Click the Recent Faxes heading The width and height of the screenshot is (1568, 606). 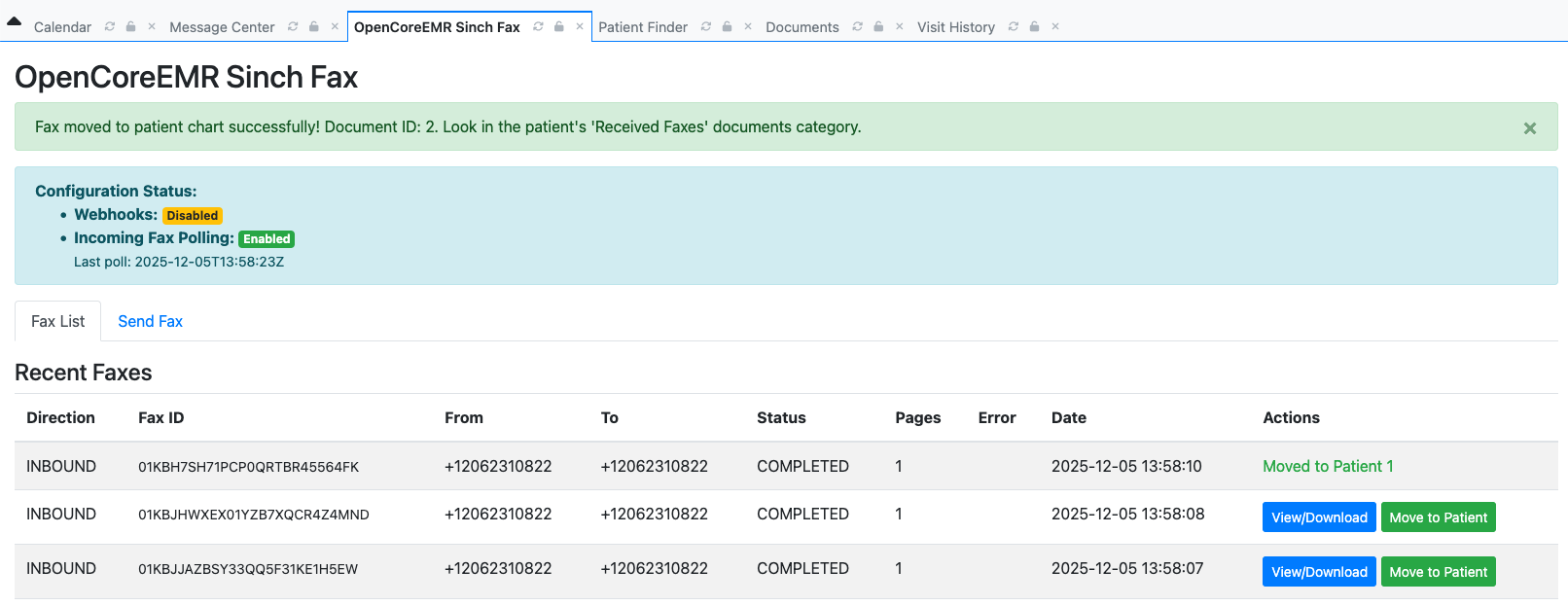(84, 373)
